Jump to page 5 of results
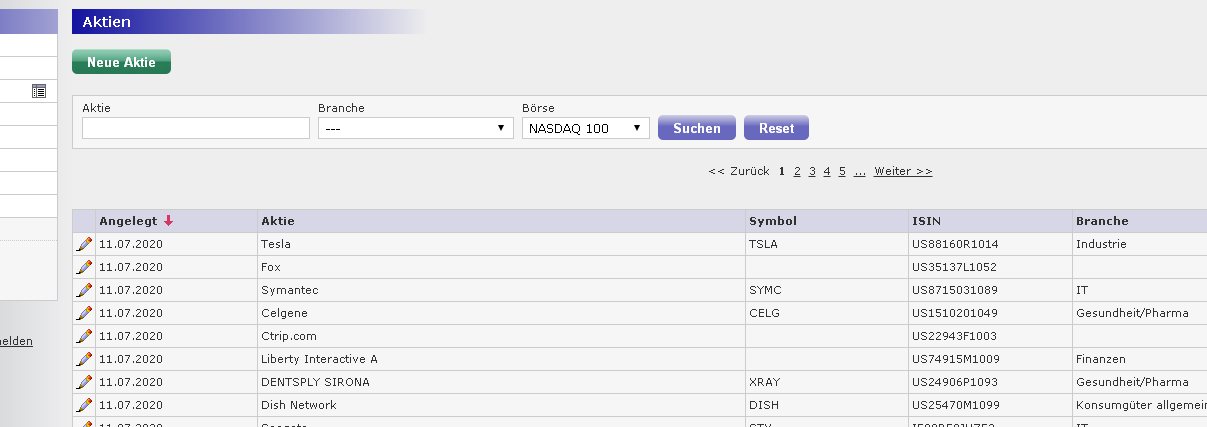Viewport: 1207px width, 427px height. click(x=842, y=171)
